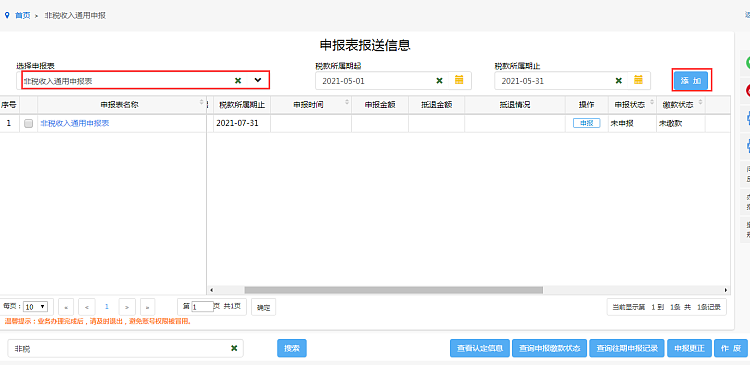Click the sort arrows on 缴款状态 header
The image size is (750, 365).
tap(701, 102)
